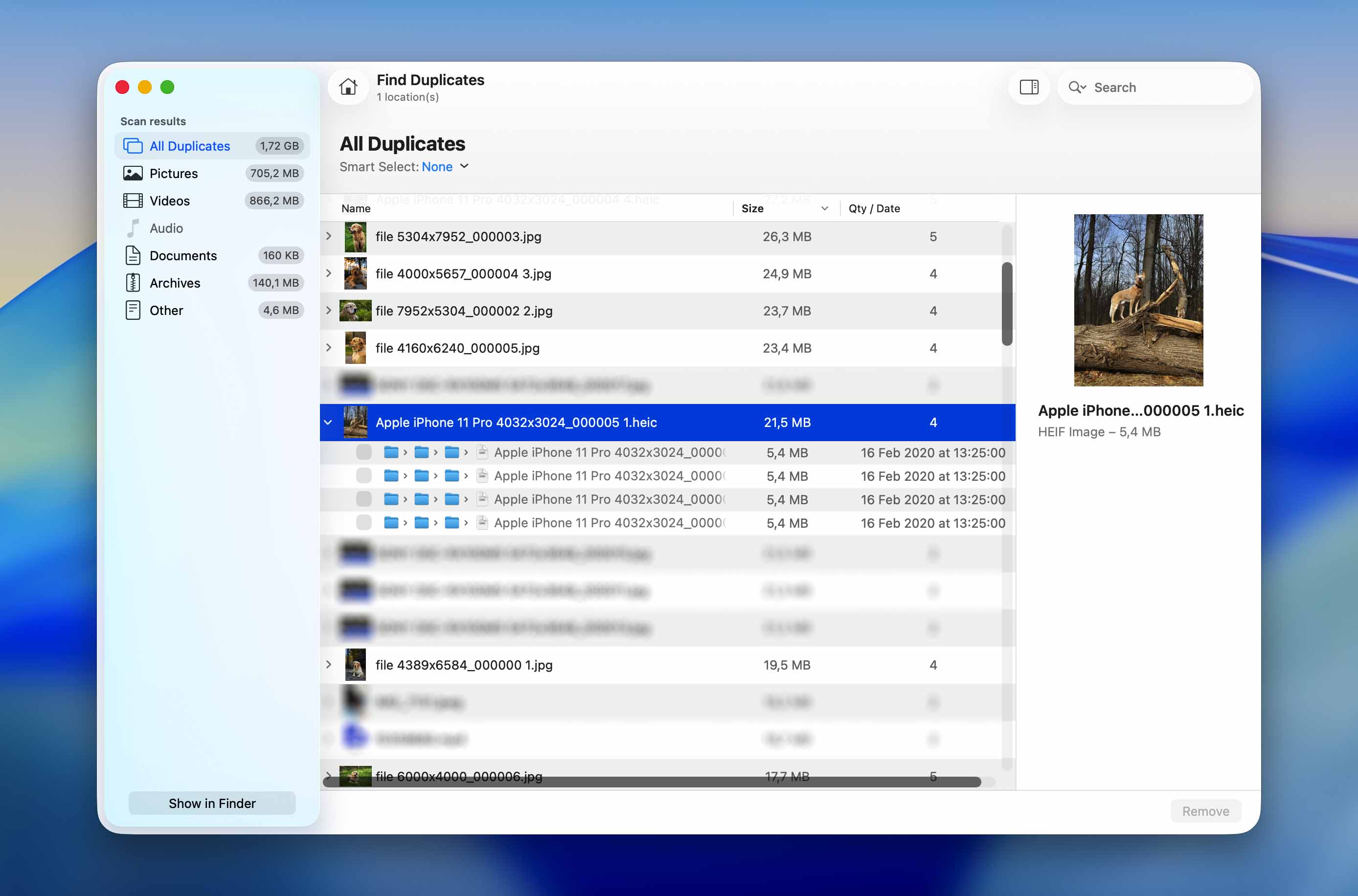Expand file 5304x7952_000003.jpg group
The height and width of the screenshot is (896, 1358).
click(x=329, y=236)
